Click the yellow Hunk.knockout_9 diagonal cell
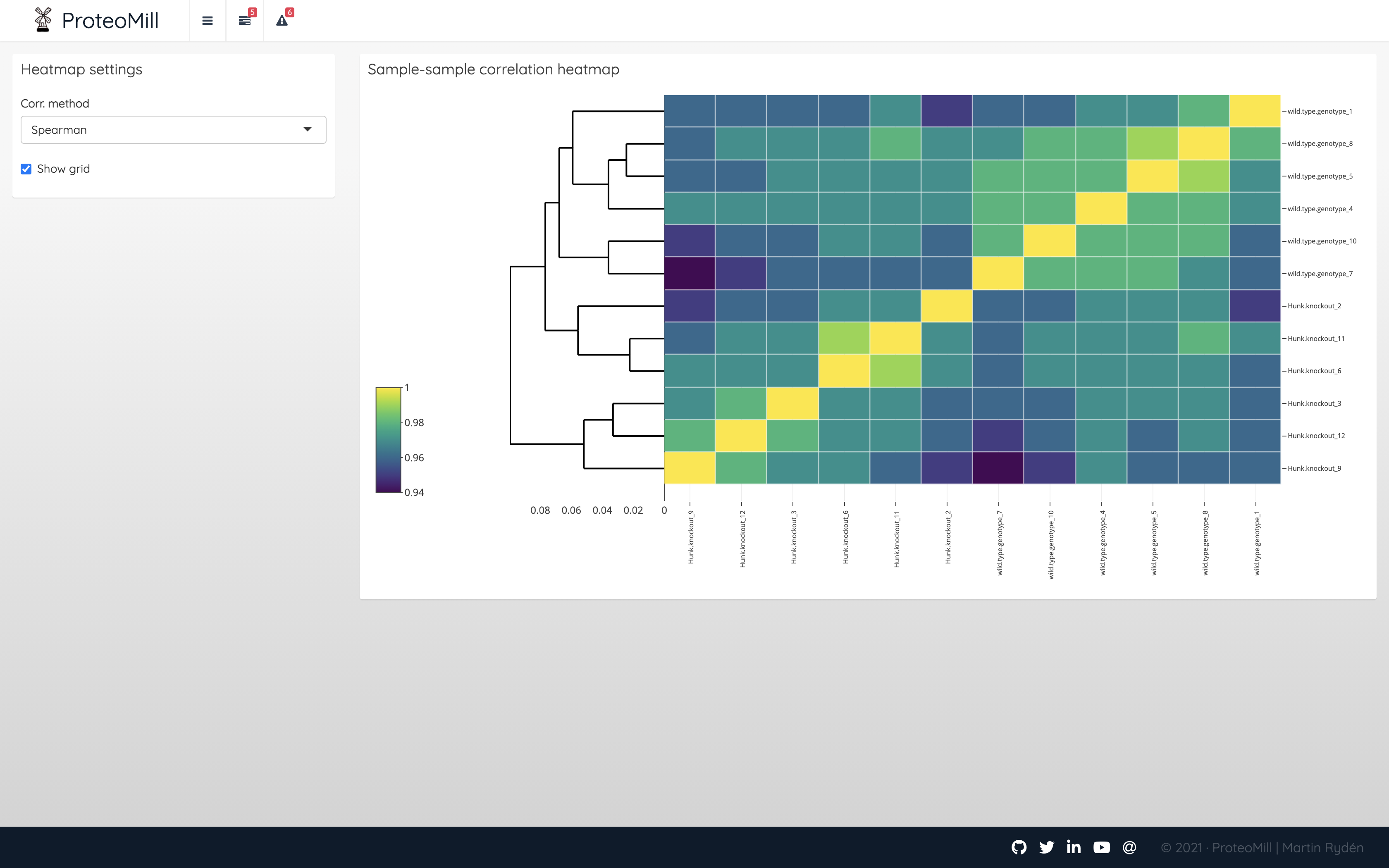 pyautogui.click(x=690, y=468)
